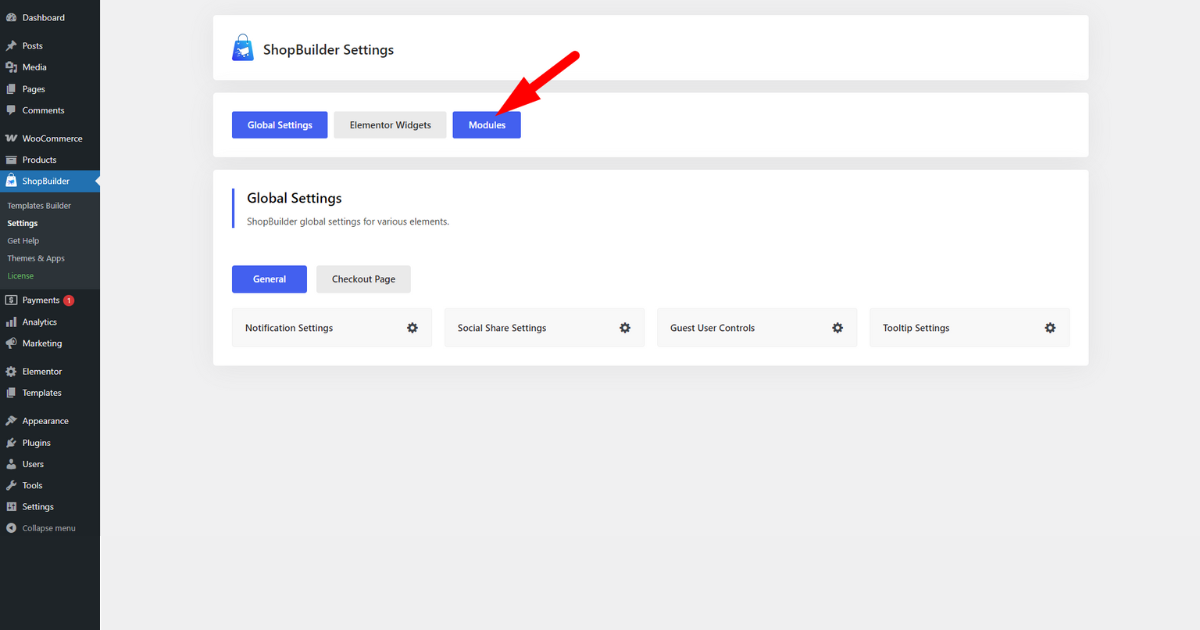This screenshot has height=630, width=1200.
Task: Click the Notification Settings label
Action: point(289,328)
